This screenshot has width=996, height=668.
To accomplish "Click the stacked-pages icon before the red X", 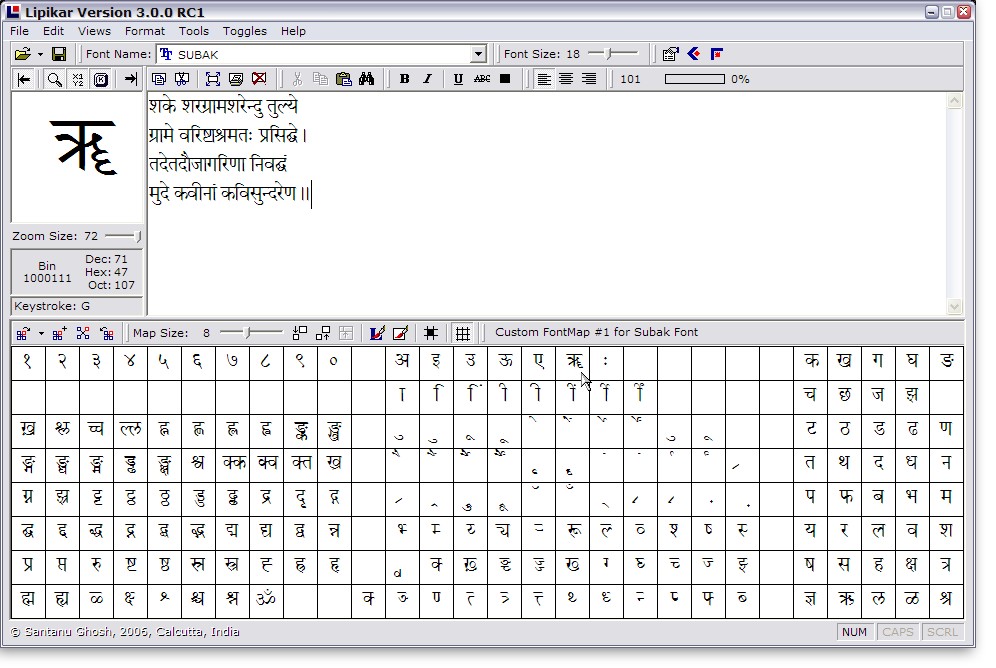I will tap(236, 79).
